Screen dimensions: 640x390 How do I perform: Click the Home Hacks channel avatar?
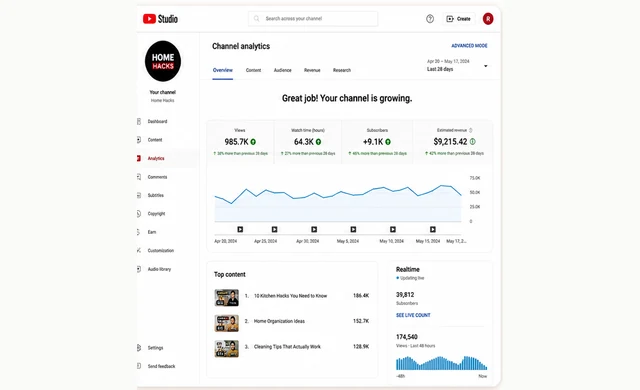[x=163, y=61]
